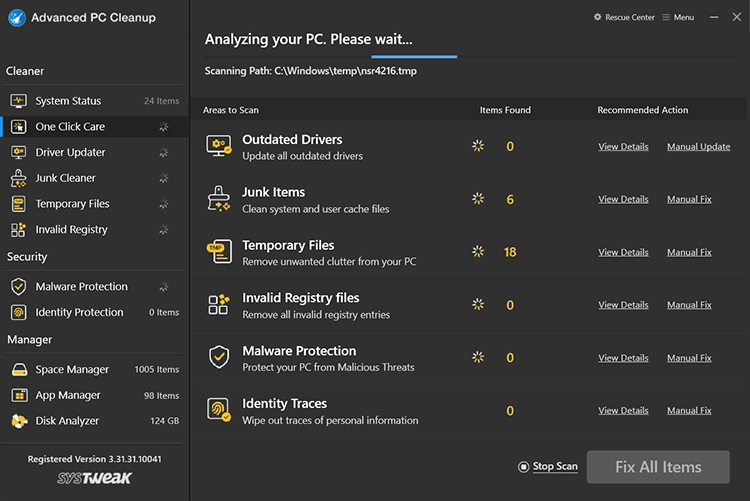Open Disk Analyzer from sidebar
This screenshot has width=750, height=501.
click(x=70, y=421)
